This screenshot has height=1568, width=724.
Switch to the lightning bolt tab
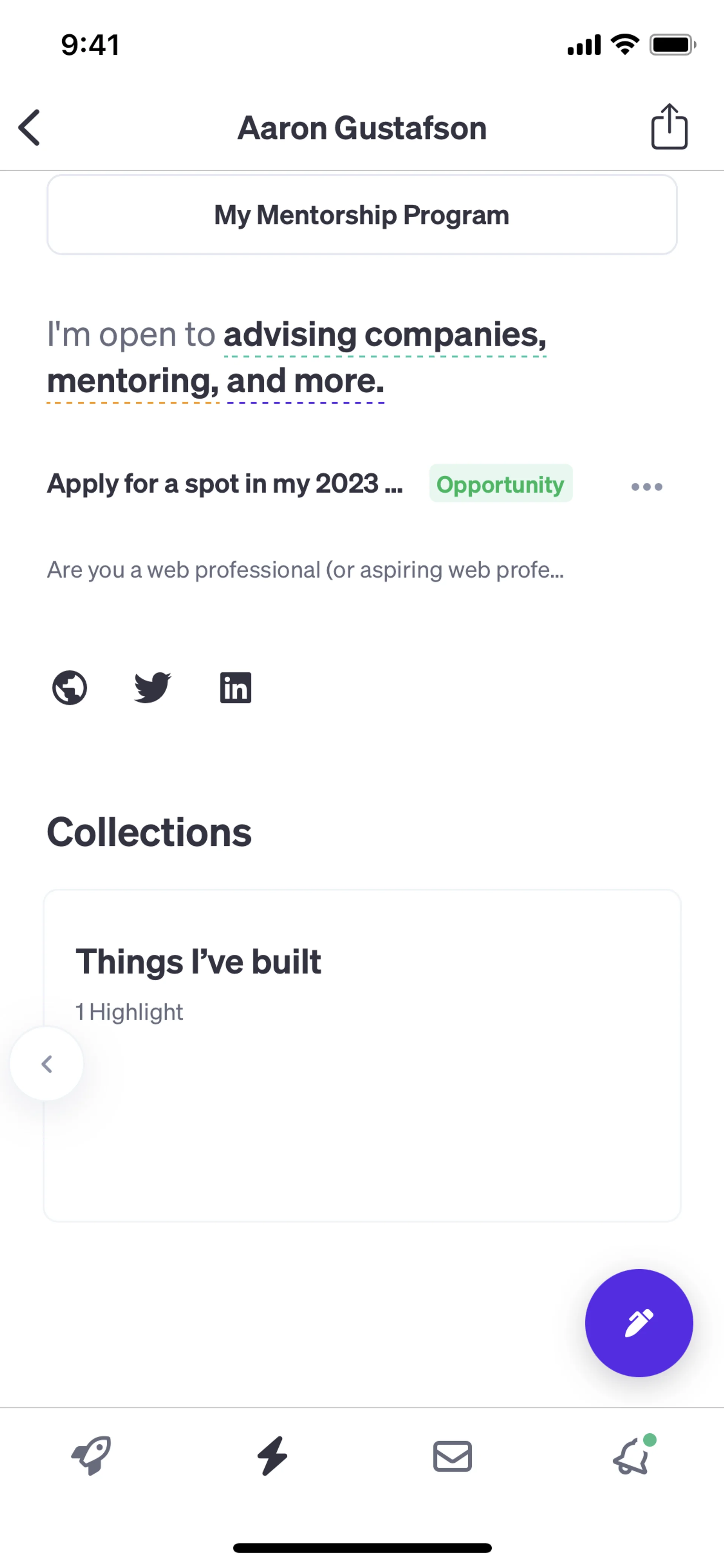272,1456
